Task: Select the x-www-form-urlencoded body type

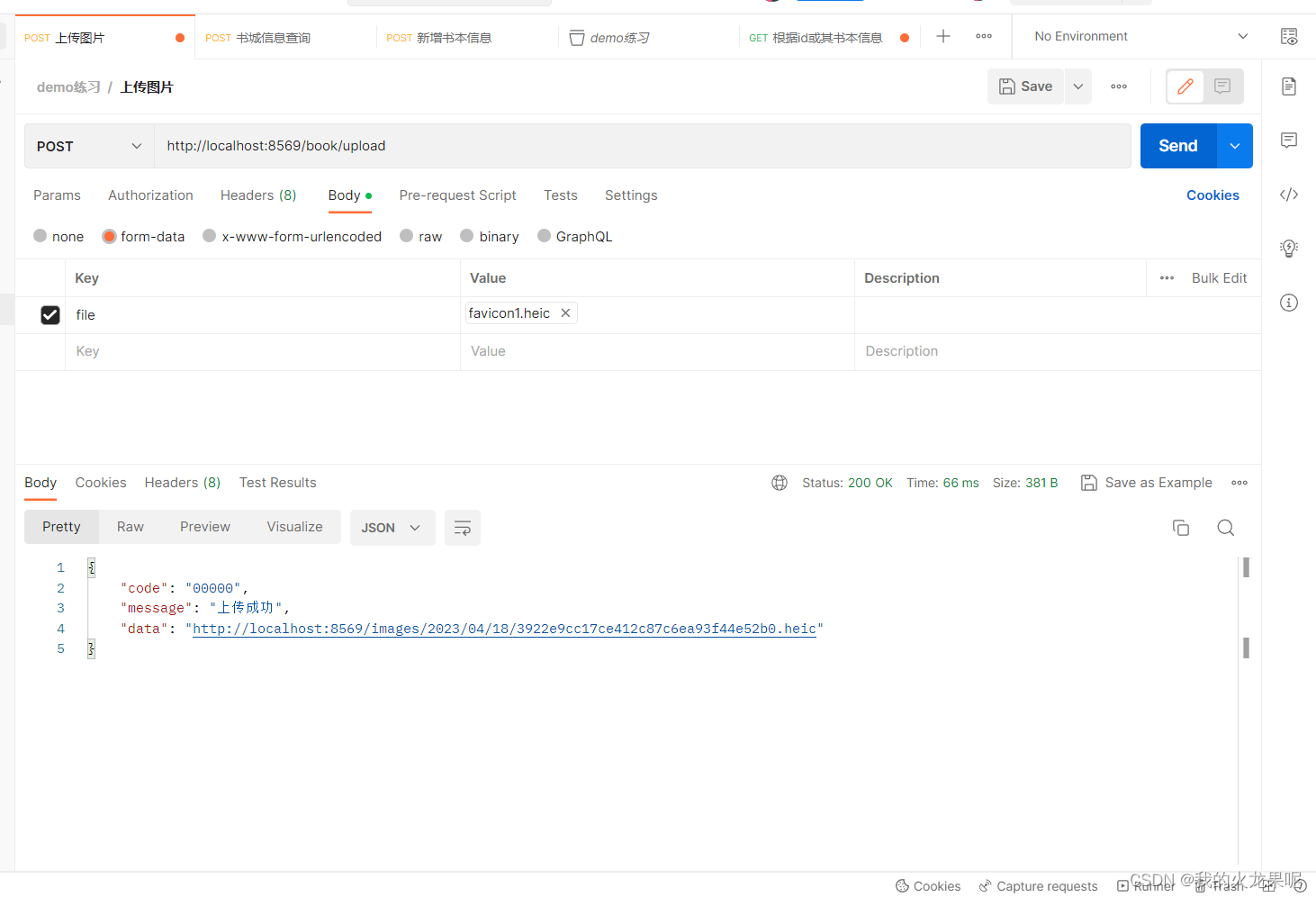Action: pos(293,236)
